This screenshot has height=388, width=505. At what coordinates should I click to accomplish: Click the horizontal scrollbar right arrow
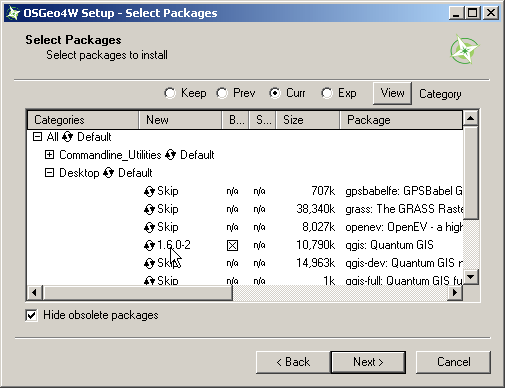455,293
